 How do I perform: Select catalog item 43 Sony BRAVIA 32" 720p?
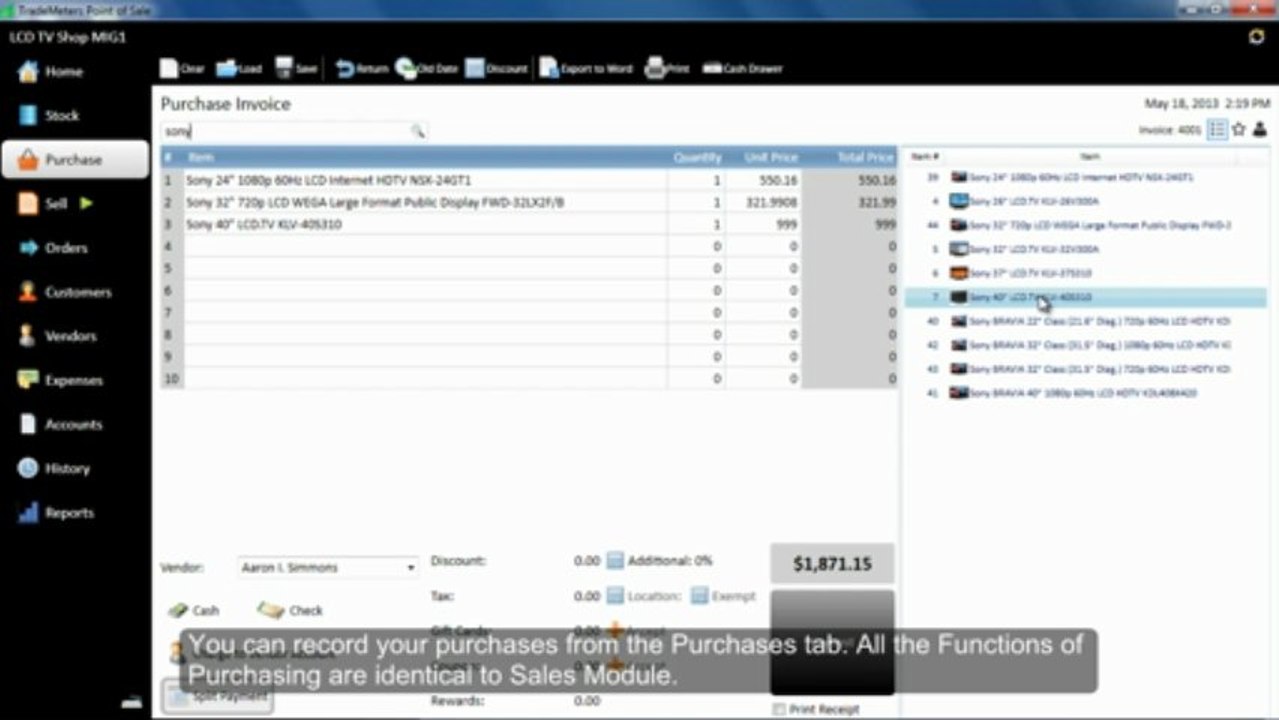click(x=1085, y=369)
